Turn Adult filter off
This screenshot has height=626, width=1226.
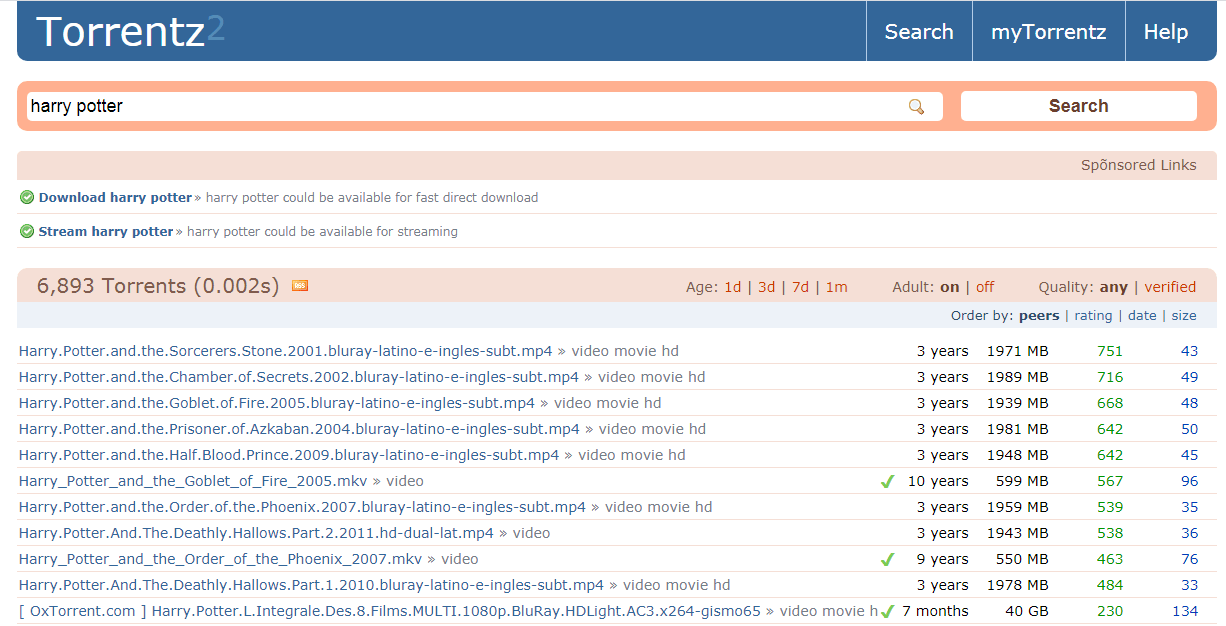[x=985, y=287]
